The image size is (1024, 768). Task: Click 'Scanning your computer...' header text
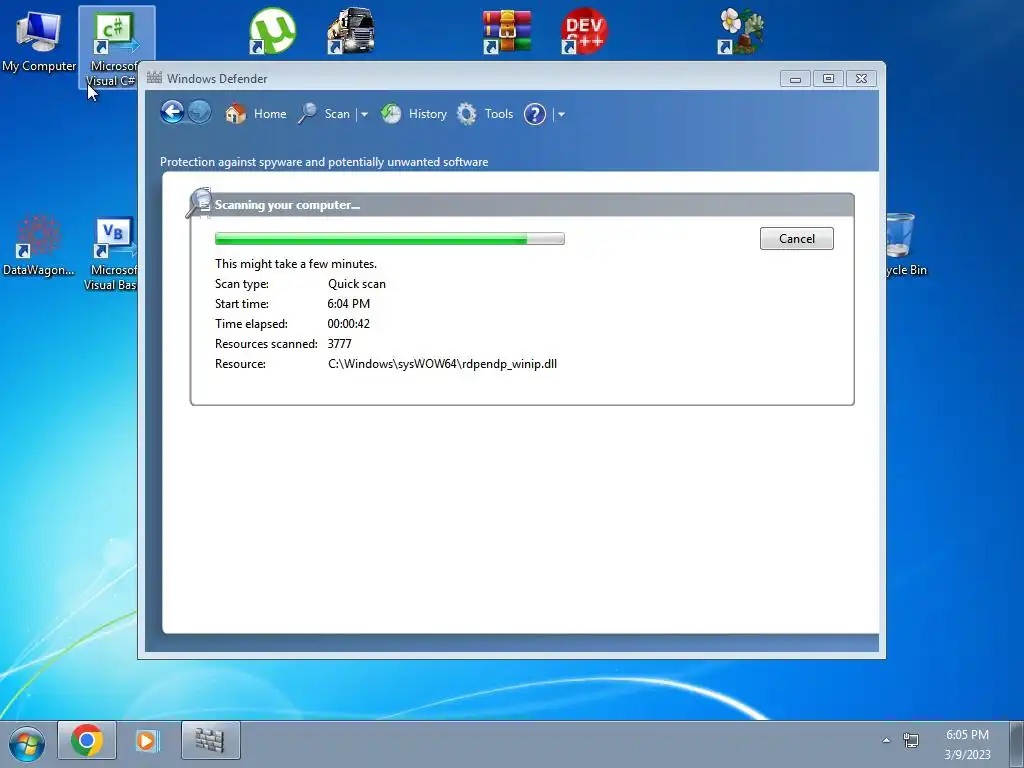point(287,205)
